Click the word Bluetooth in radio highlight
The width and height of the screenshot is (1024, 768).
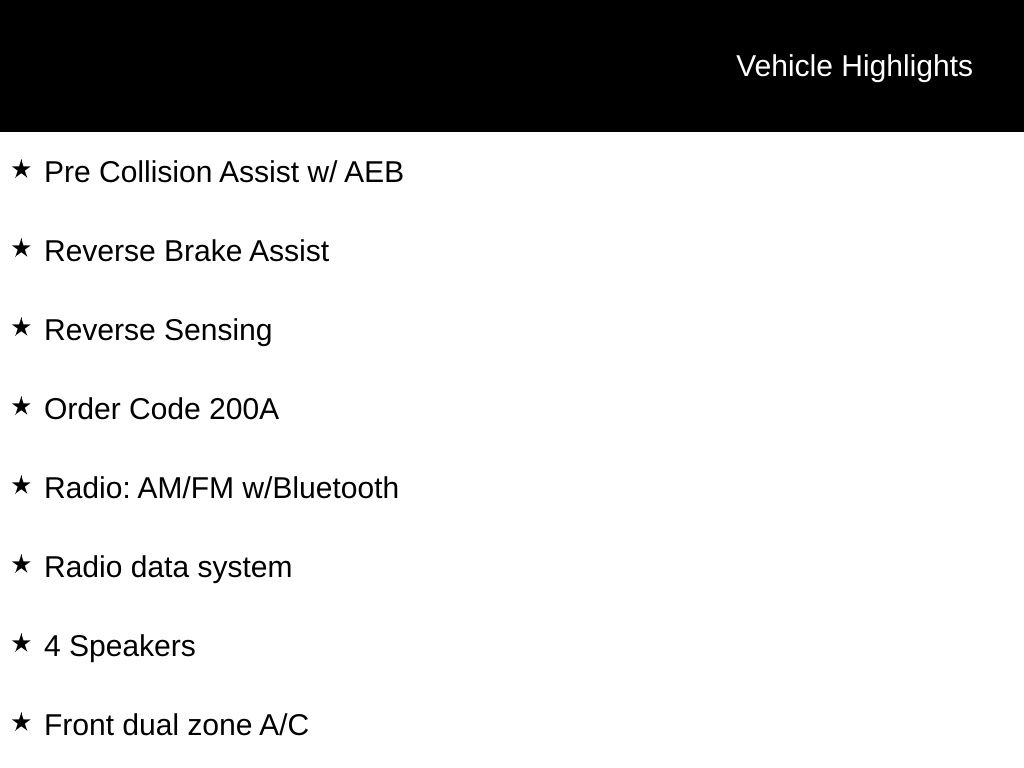[336, 488]
